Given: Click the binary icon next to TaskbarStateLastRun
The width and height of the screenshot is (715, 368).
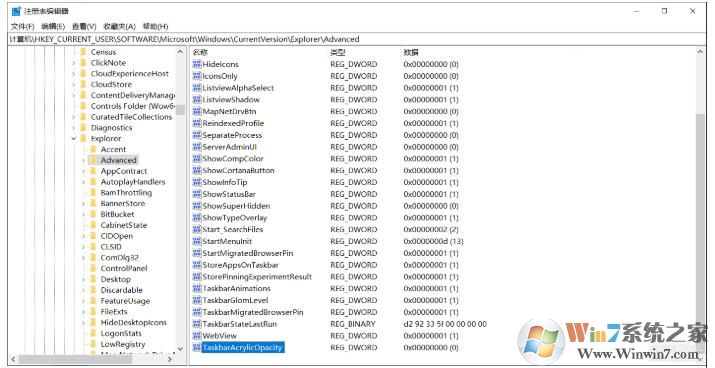Looking at the screenshot, I should 197,324.
